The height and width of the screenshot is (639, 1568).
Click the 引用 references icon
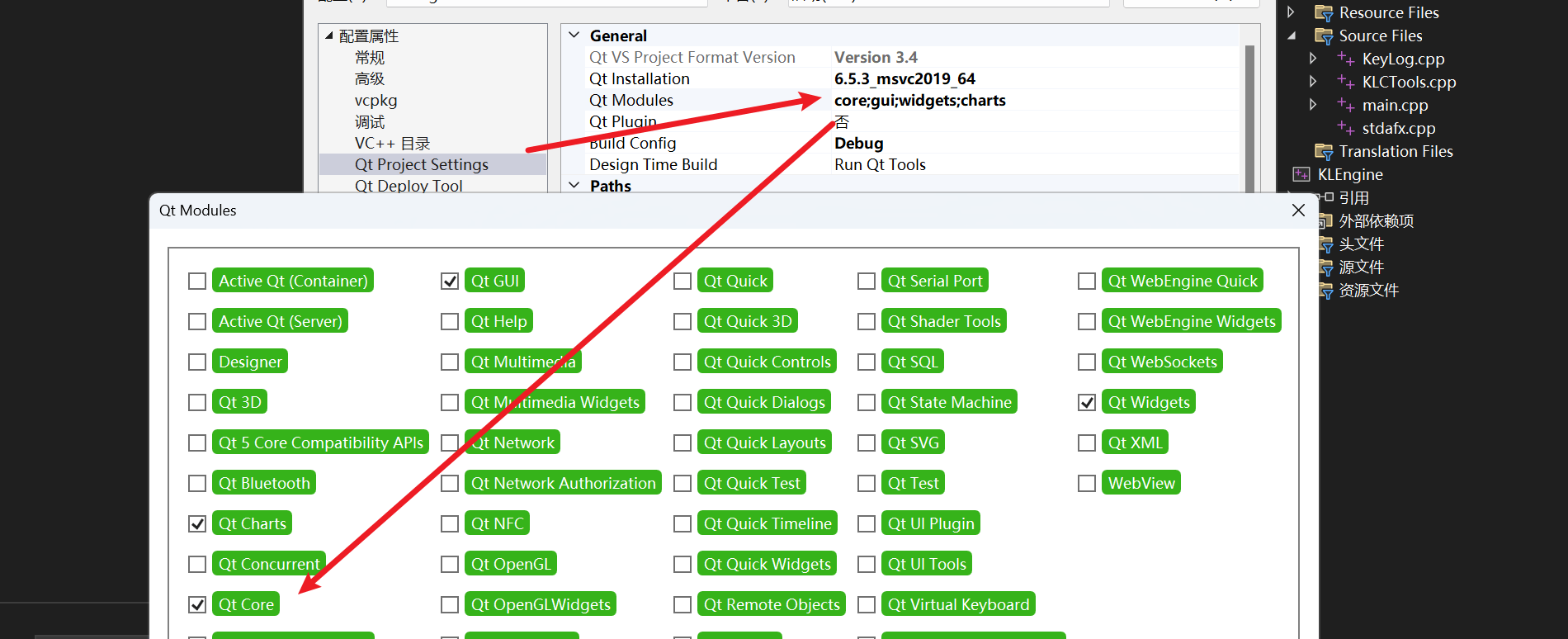tap(1327, 197)
